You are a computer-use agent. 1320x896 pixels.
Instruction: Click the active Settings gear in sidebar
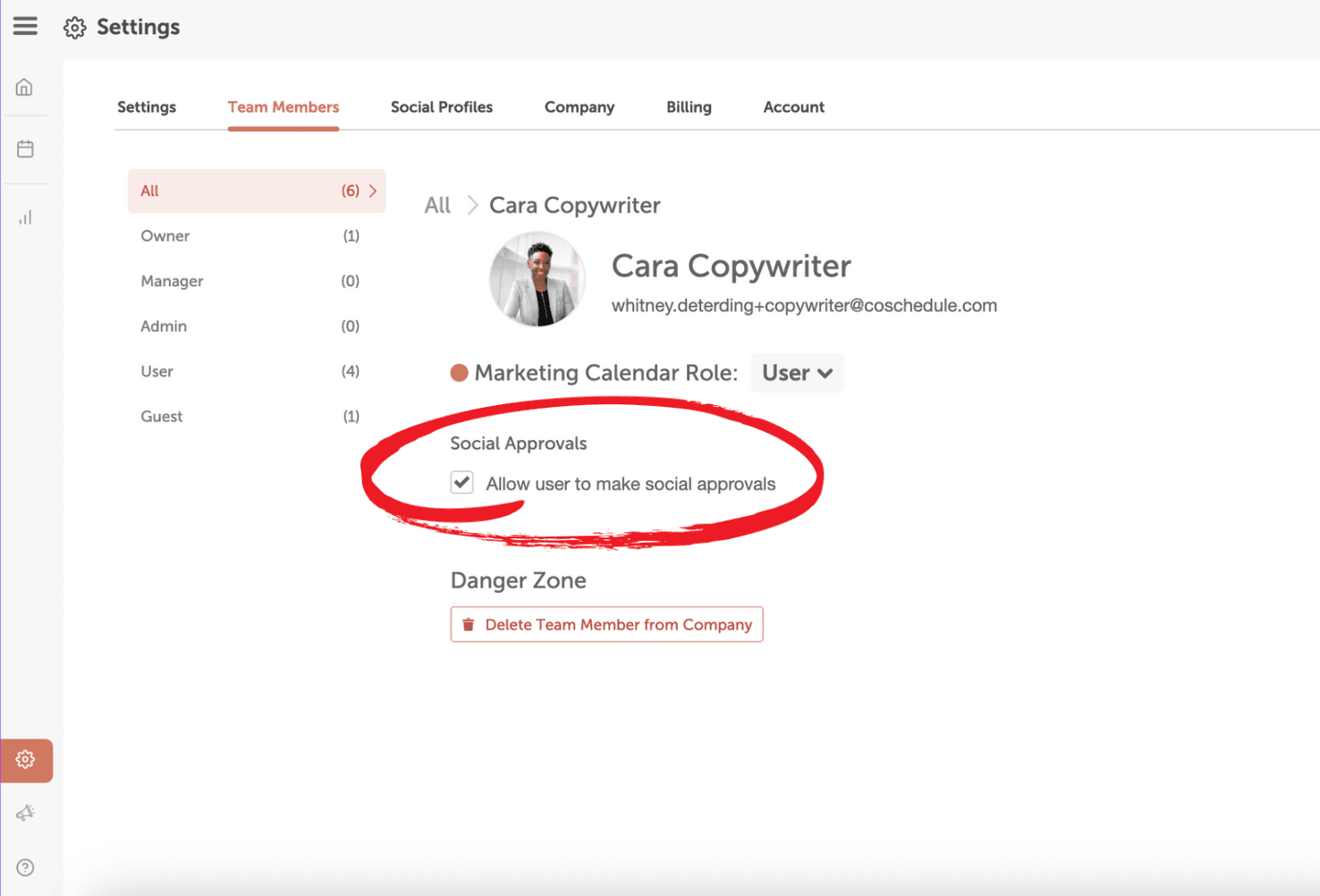pos(26,760)
